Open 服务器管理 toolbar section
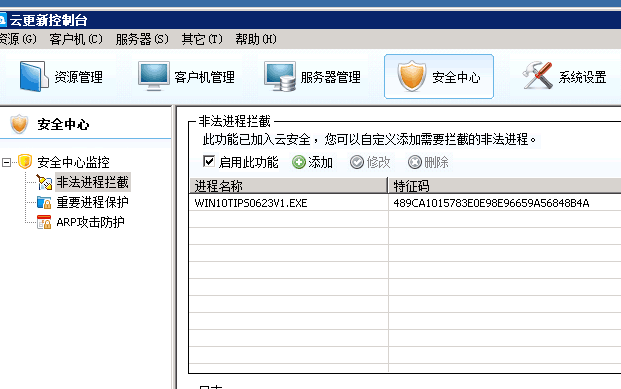 click(312, 76)
